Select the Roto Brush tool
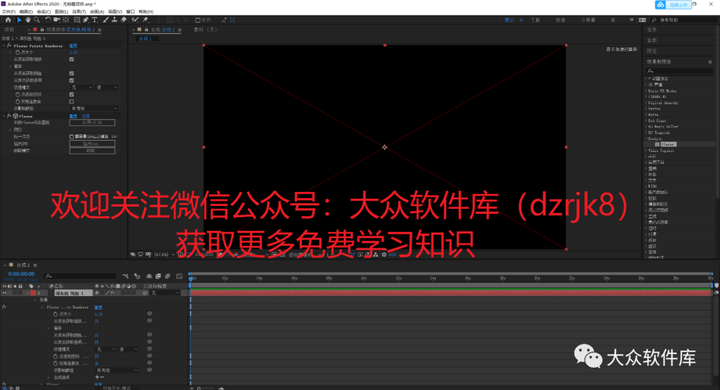720x390 pixels. (135, 20)
